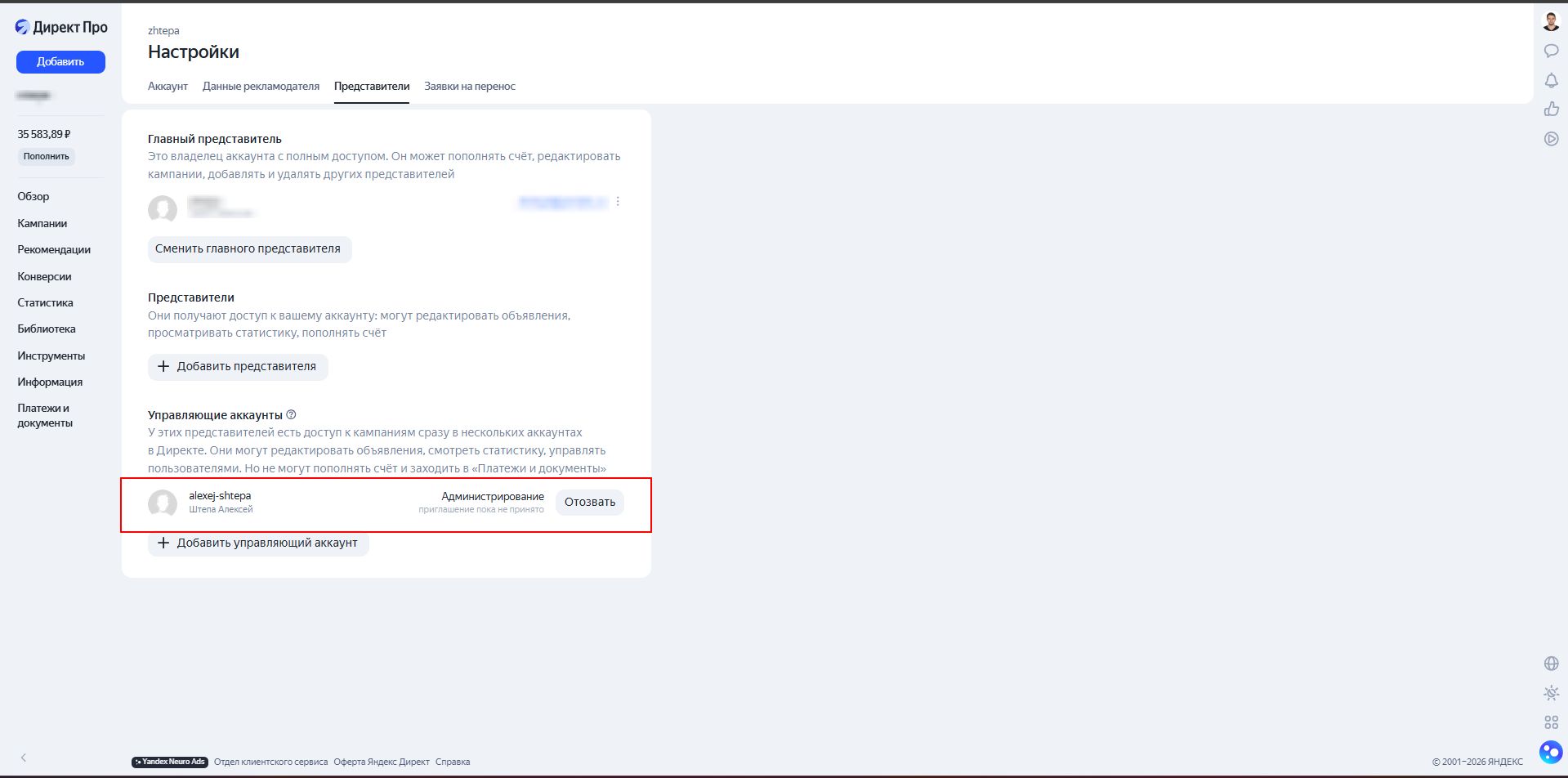The height and width of the screenshot is (778, 1568).
Task: Open the blue assistant icon at bottom right
Action: coord(1550,752)
